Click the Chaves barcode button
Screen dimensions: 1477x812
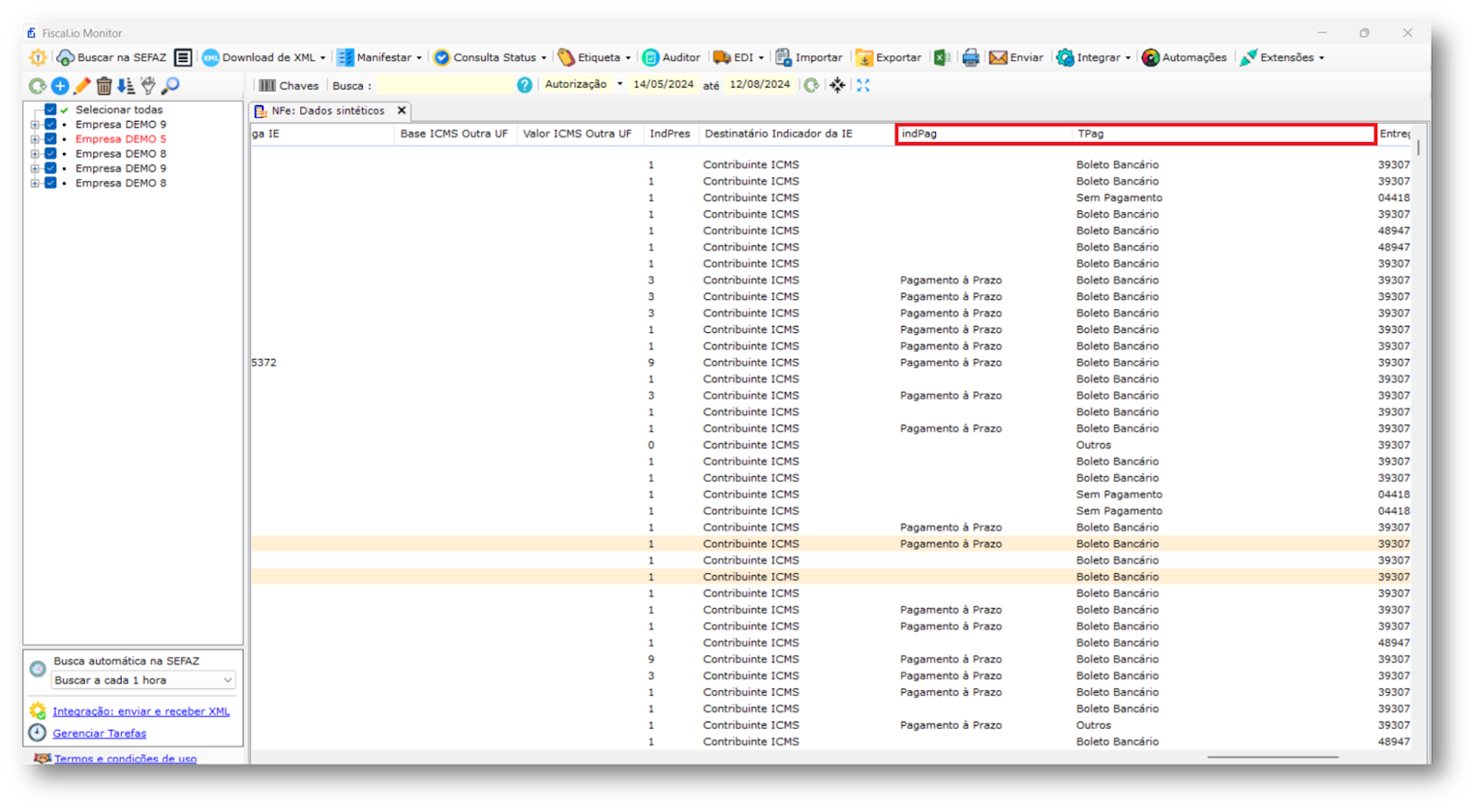(x=289, y=86)
